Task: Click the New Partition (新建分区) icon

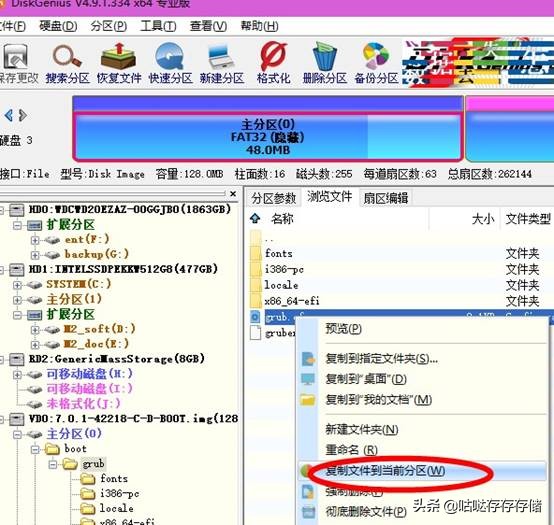Action: [x=222, y=57]
